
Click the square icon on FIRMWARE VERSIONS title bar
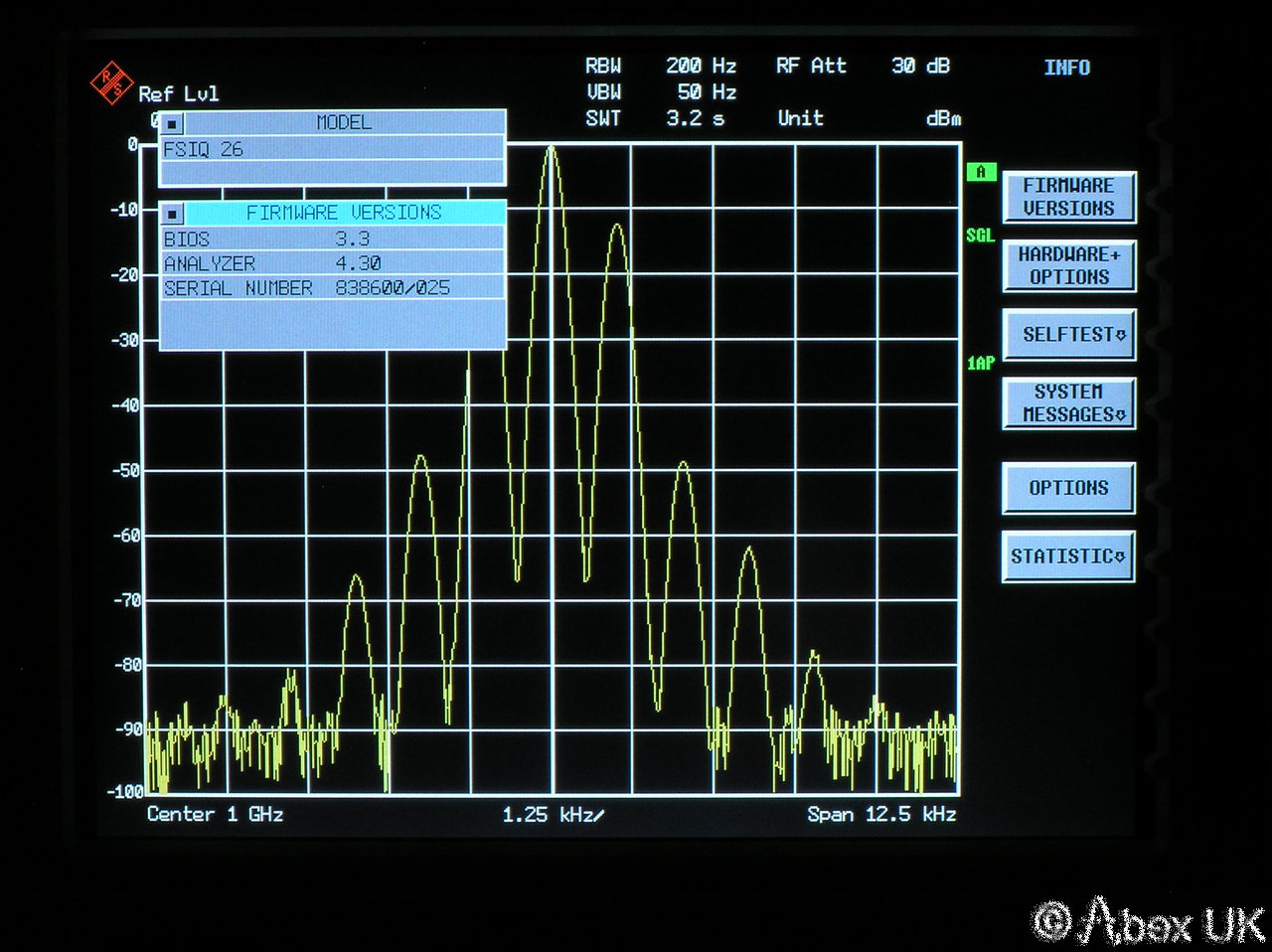[173, 214]
